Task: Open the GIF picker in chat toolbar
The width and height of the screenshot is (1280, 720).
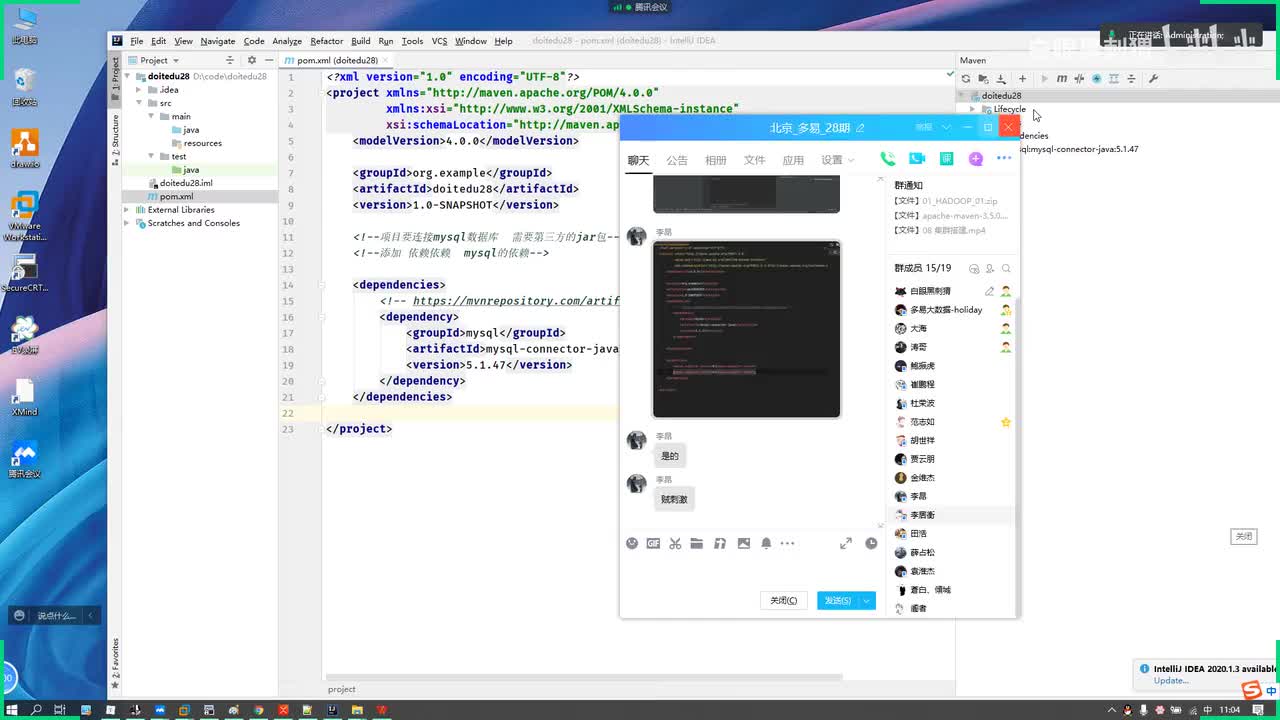Action: pyautogui.click(x=653, y=543)
